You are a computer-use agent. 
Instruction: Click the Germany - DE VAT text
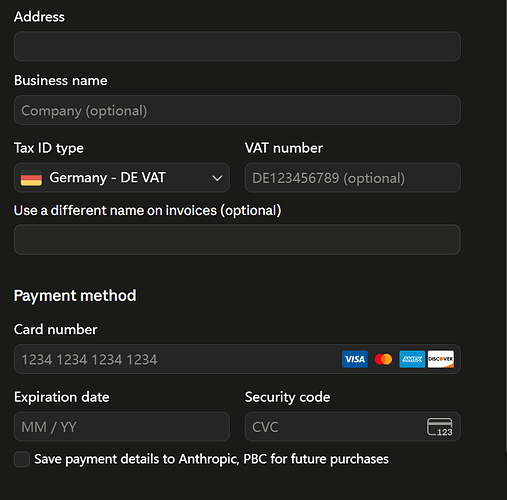click(x=107, y=178)
